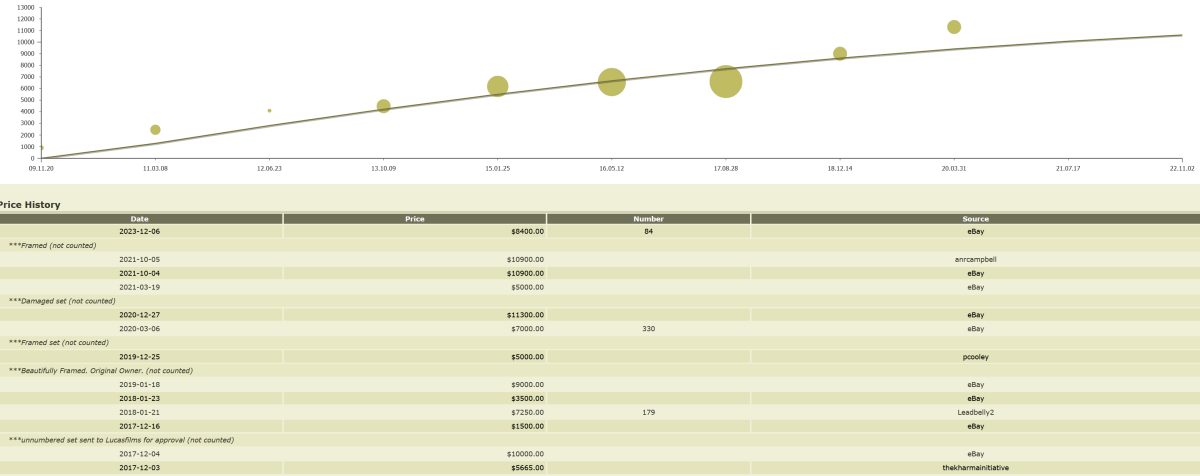This screenshot has width=1200, height=476.
Task: Click the Price History section heading
Action: point(30,205)
